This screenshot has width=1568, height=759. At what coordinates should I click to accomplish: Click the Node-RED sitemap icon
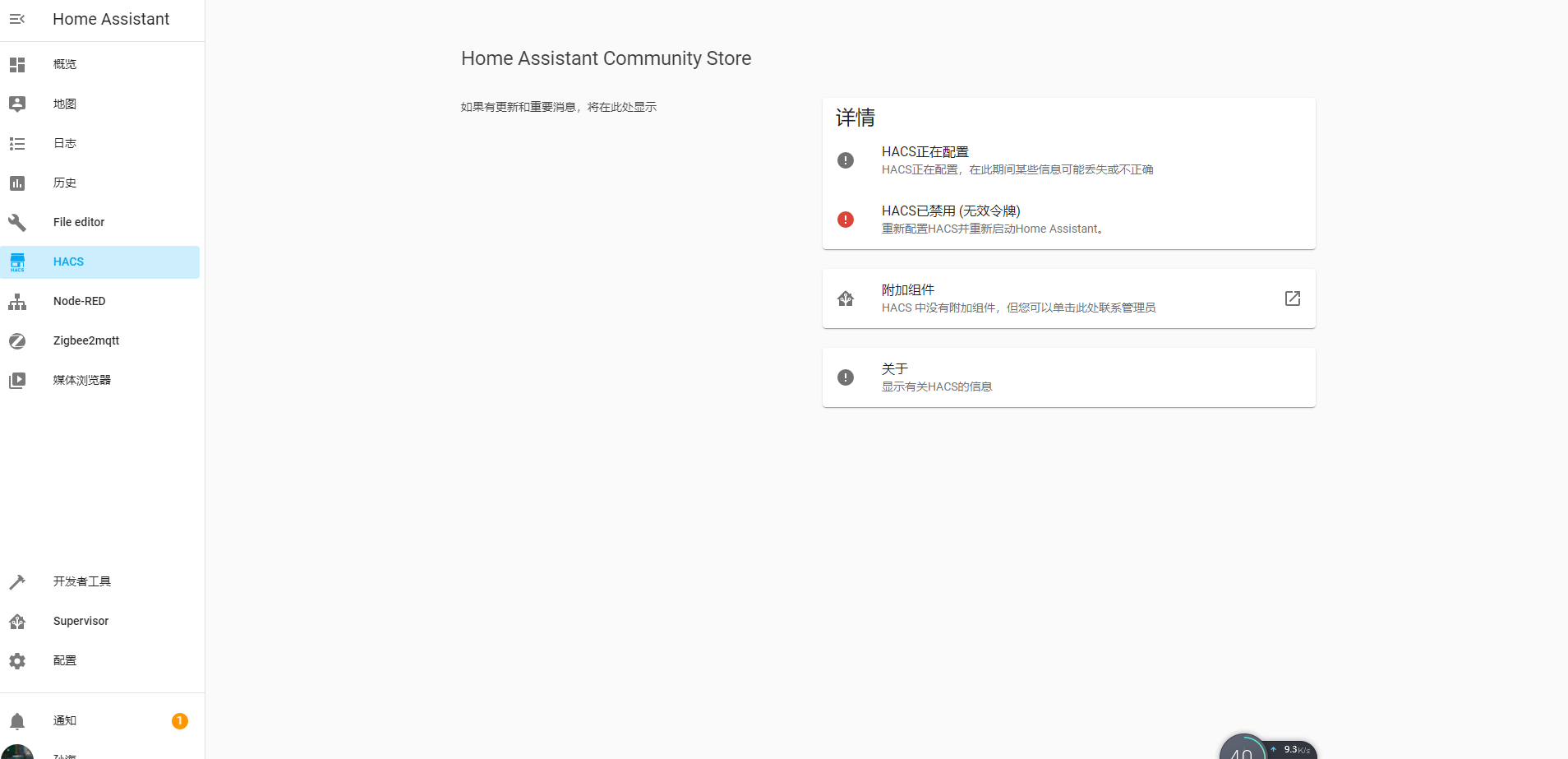pos(17,301)
